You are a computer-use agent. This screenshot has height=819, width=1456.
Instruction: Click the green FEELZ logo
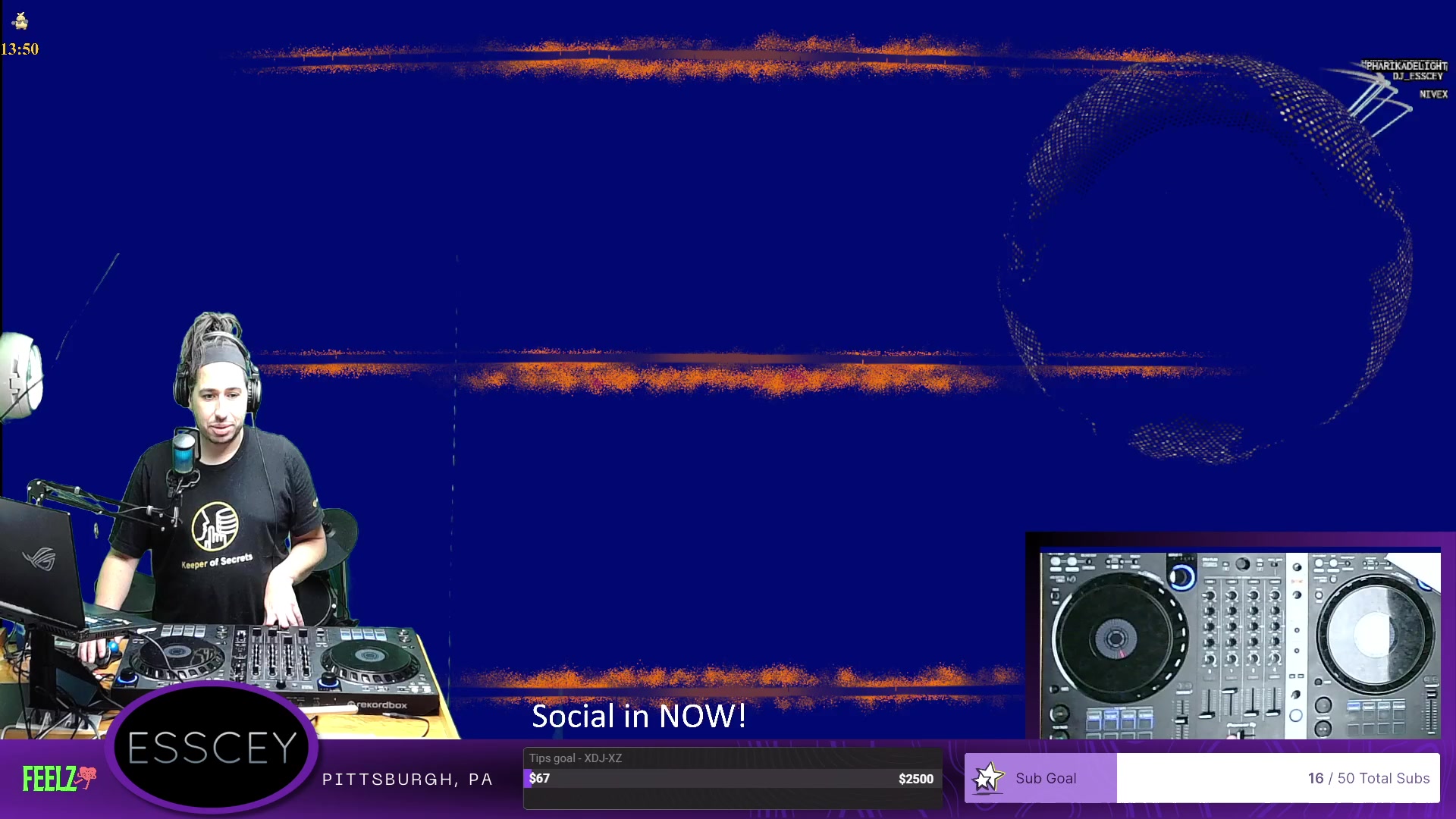click(x=50, y=779)
